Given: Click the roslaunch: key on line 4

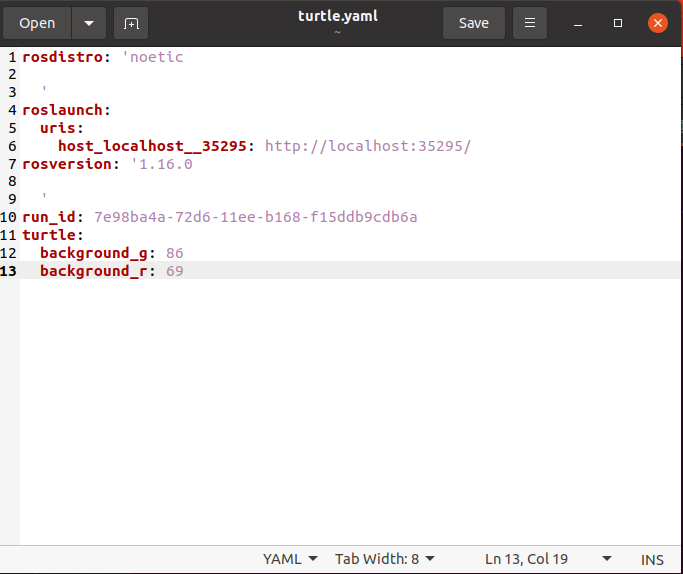Looking at the screenshot, I should (64, 110).
